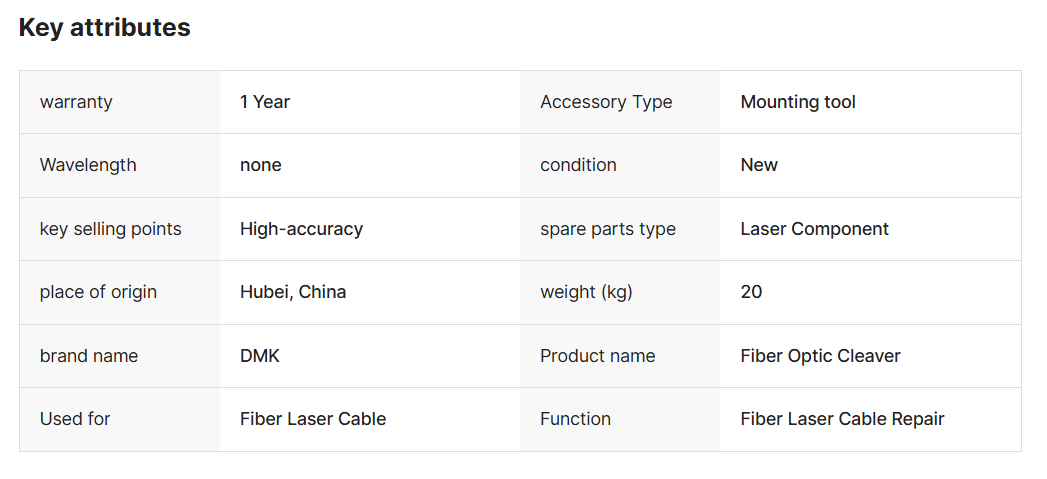Click the Mounting tool value
This screenshot has height=479, width=1047.
(x=798, y=102)
